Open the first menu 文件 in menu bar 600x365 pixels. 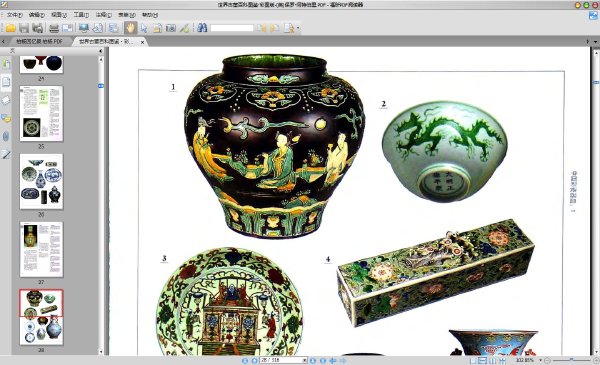(15, 15)
